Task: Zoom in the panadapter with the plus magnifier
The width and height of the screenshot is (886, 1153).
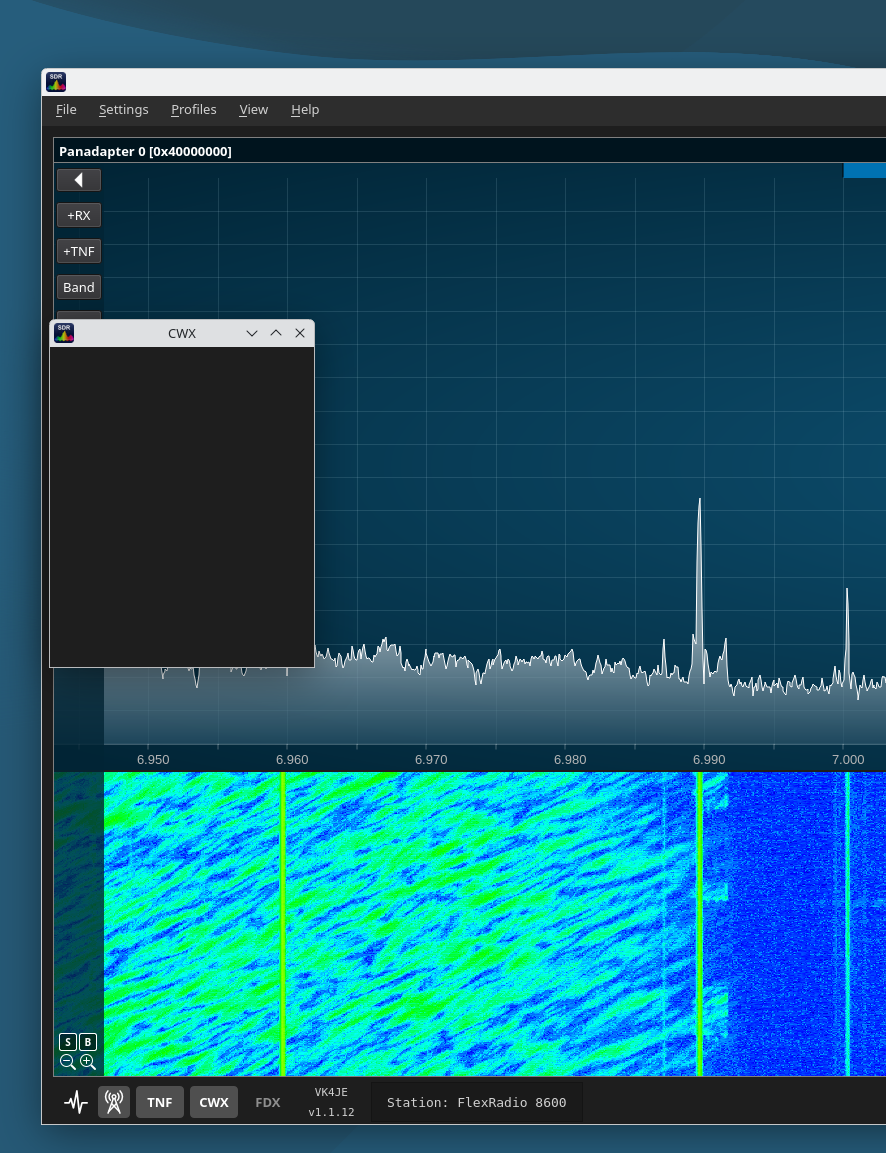Action: click(88, 1062)
